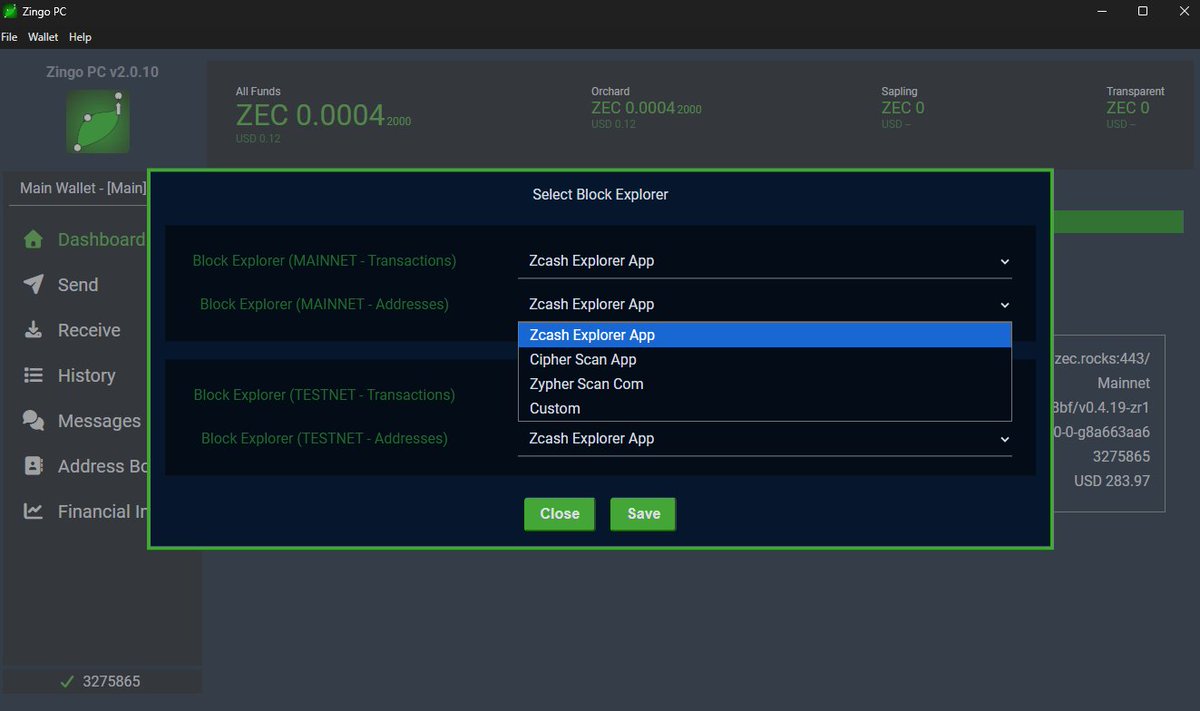Click the Sapling ZEC 0 balance

tap(902, 108)
